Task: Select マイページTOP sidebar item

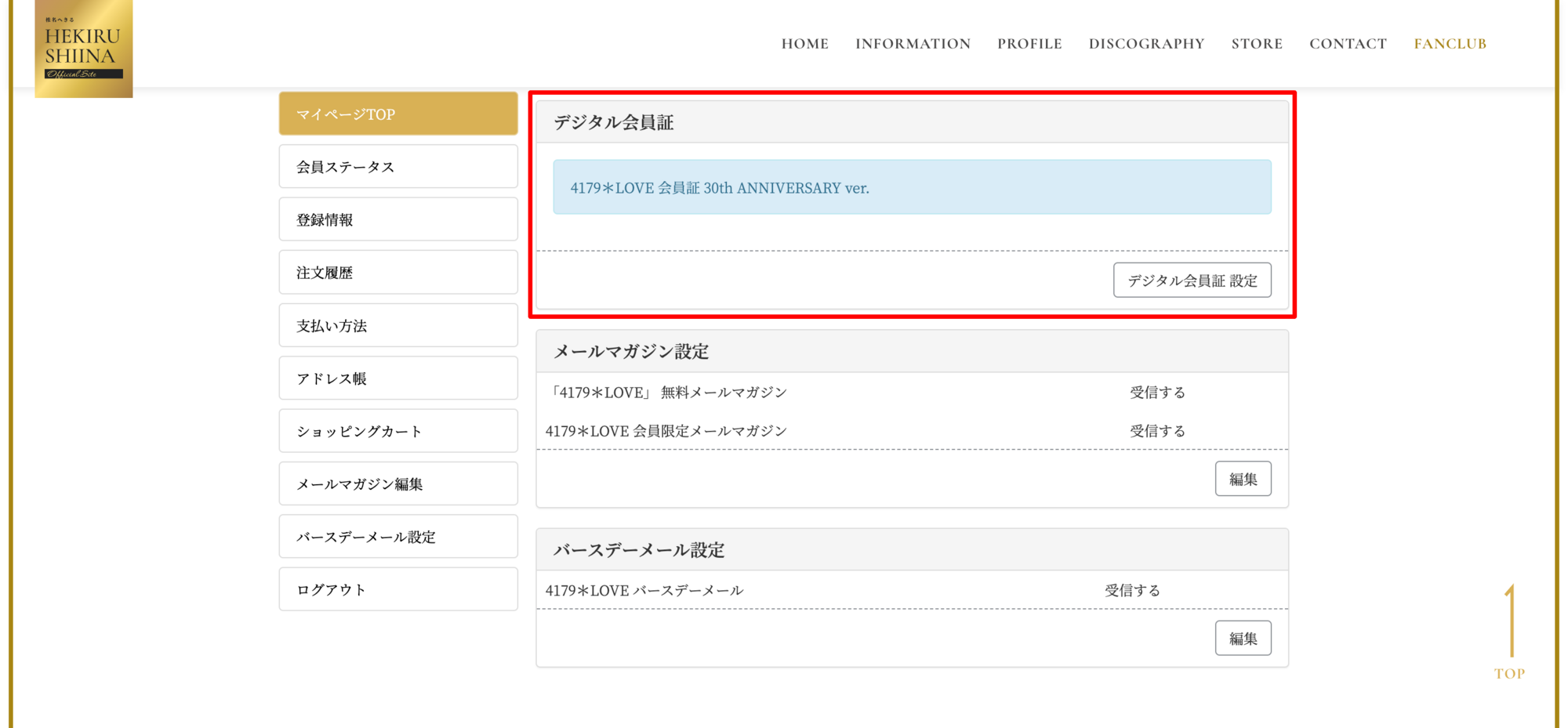Action: point(398,114)
